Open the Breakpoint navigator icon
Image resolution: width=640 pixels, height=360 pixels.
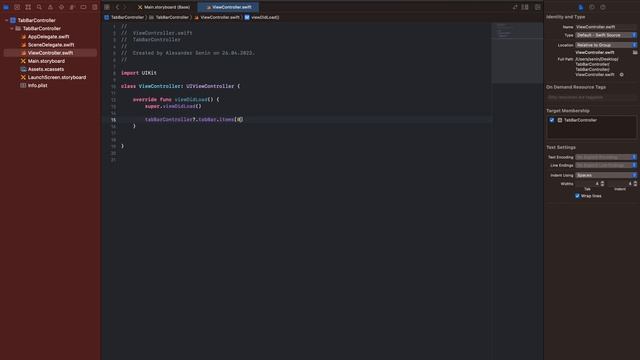[83, 7]
